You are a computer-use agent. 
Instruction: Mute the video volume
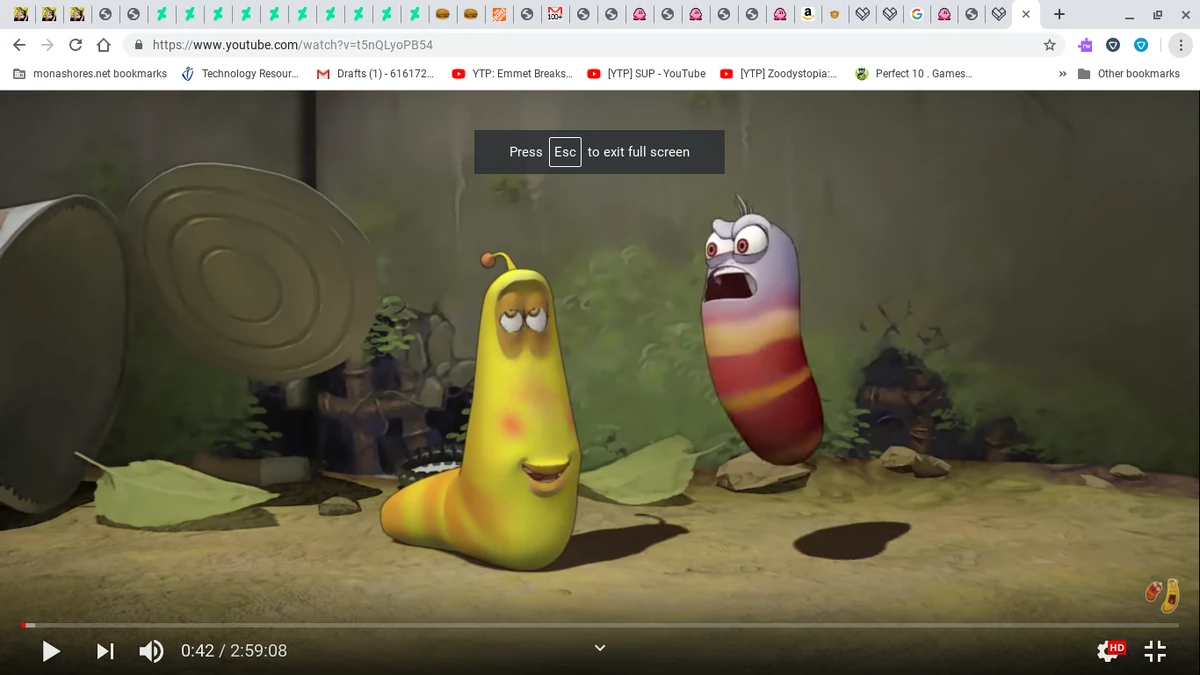(x=151, y=651)
